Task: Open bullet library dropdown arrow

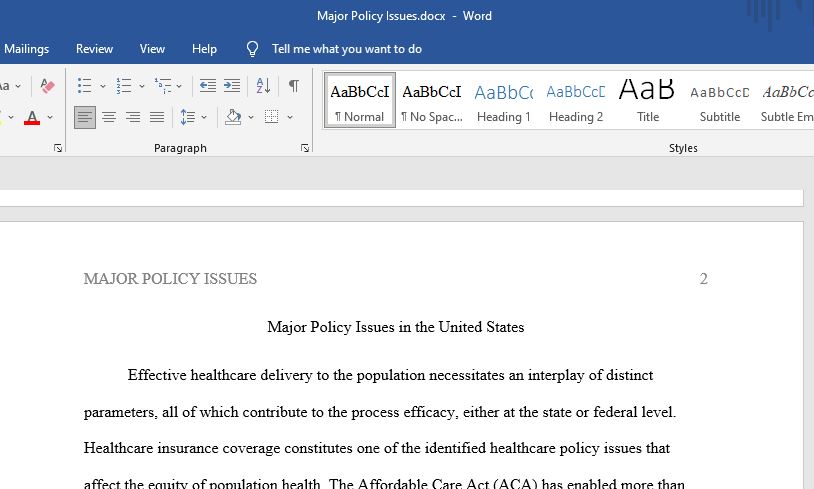Action: pyautogui.click(x=103, y=86)
